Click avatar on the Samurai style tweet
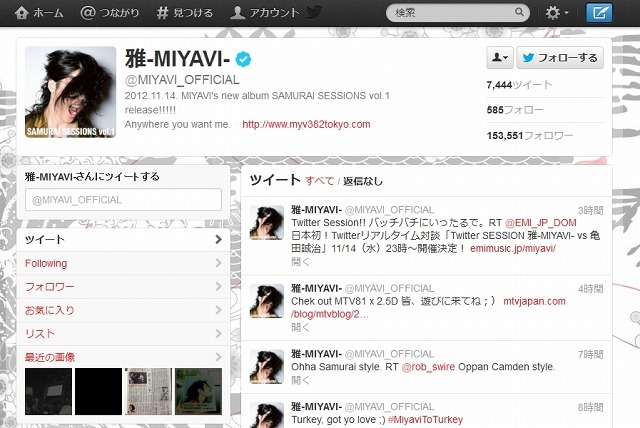The height and width of the screenshot is (428, 640). click(x=267, y=366)
